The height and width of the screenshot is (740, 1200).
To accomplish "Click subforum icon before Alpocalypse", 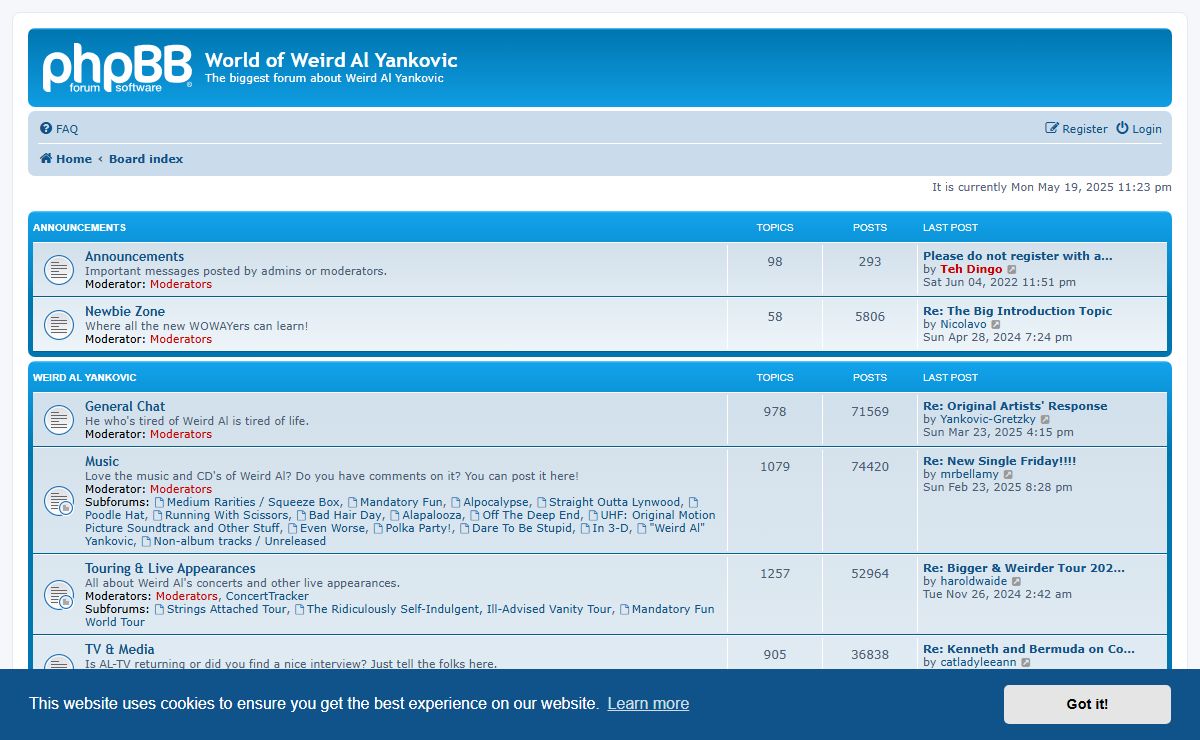I will click(455, 502).
